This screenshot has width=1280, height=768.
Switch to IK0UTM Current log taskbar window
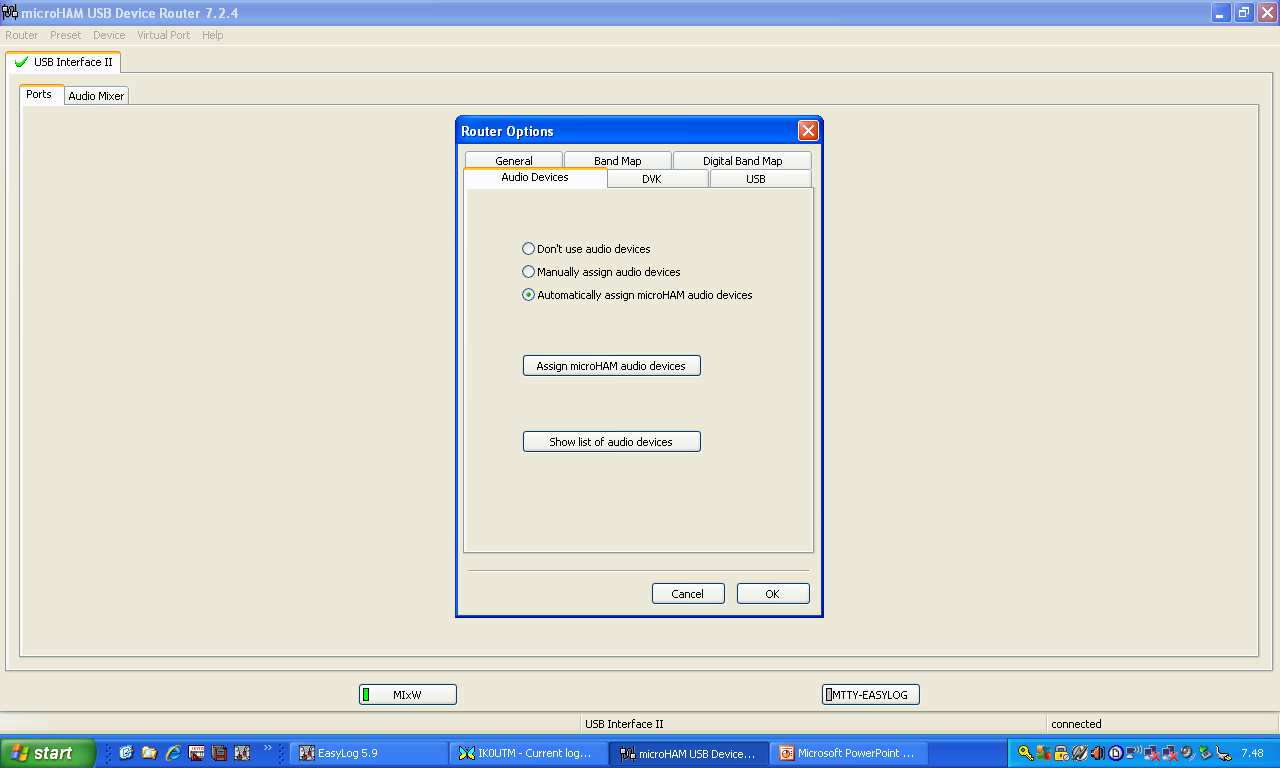pos(528,754)
